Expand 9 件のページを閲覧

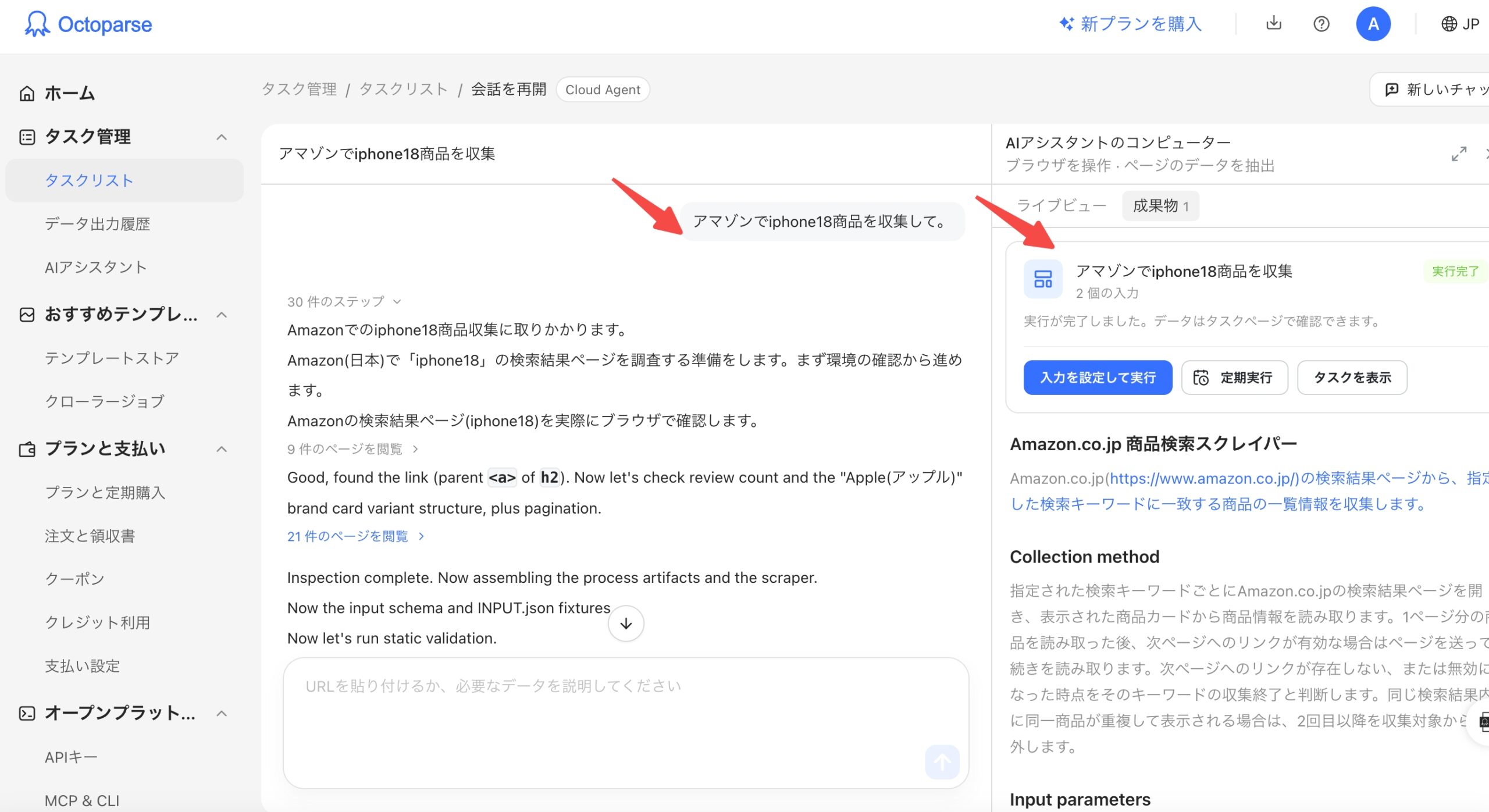pos(352,449)
